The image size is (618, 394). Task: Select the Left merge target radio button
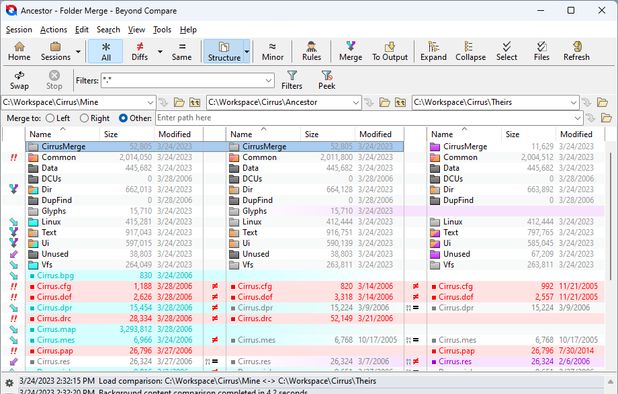pos(50,118)
